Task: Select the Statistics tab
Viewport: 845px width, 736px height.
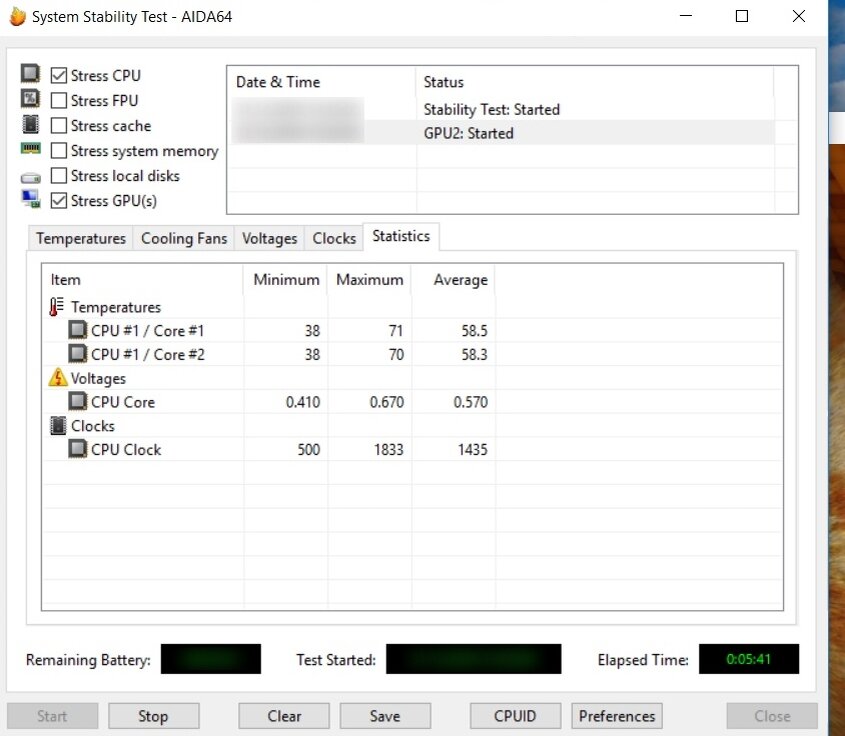Action: point(401,237)
